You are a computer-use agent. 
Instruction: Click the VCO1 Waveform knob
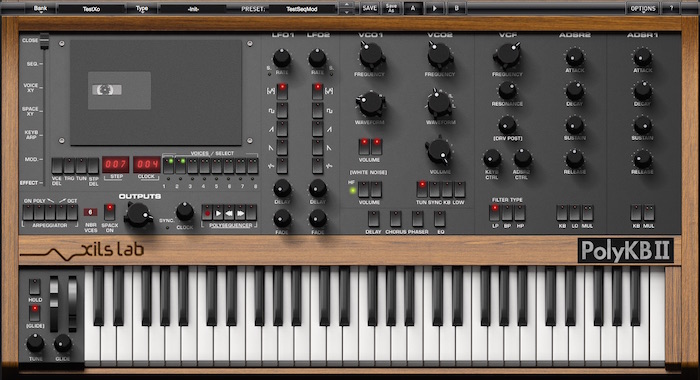click(x=371, y=104)
